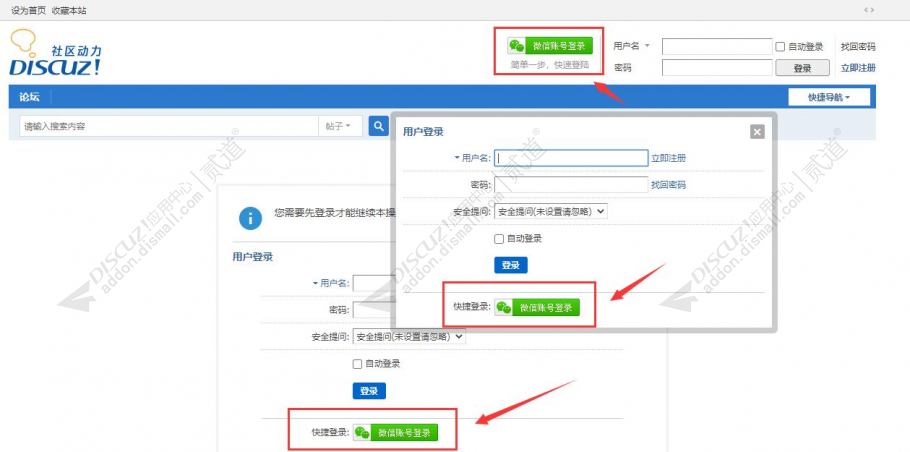Open the 安全提问 select on the background page
The height and width of the screenshot is (452, 910).
pos(409,337)
